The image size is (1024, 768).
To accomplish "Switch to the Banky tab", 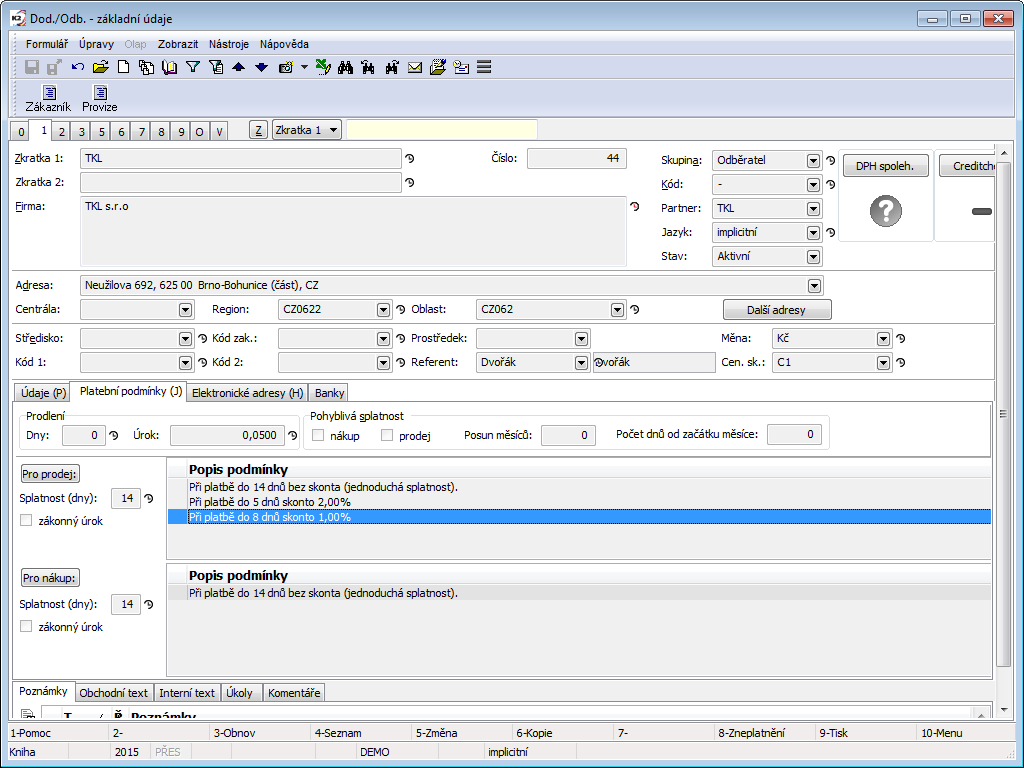I will (329, 393).
